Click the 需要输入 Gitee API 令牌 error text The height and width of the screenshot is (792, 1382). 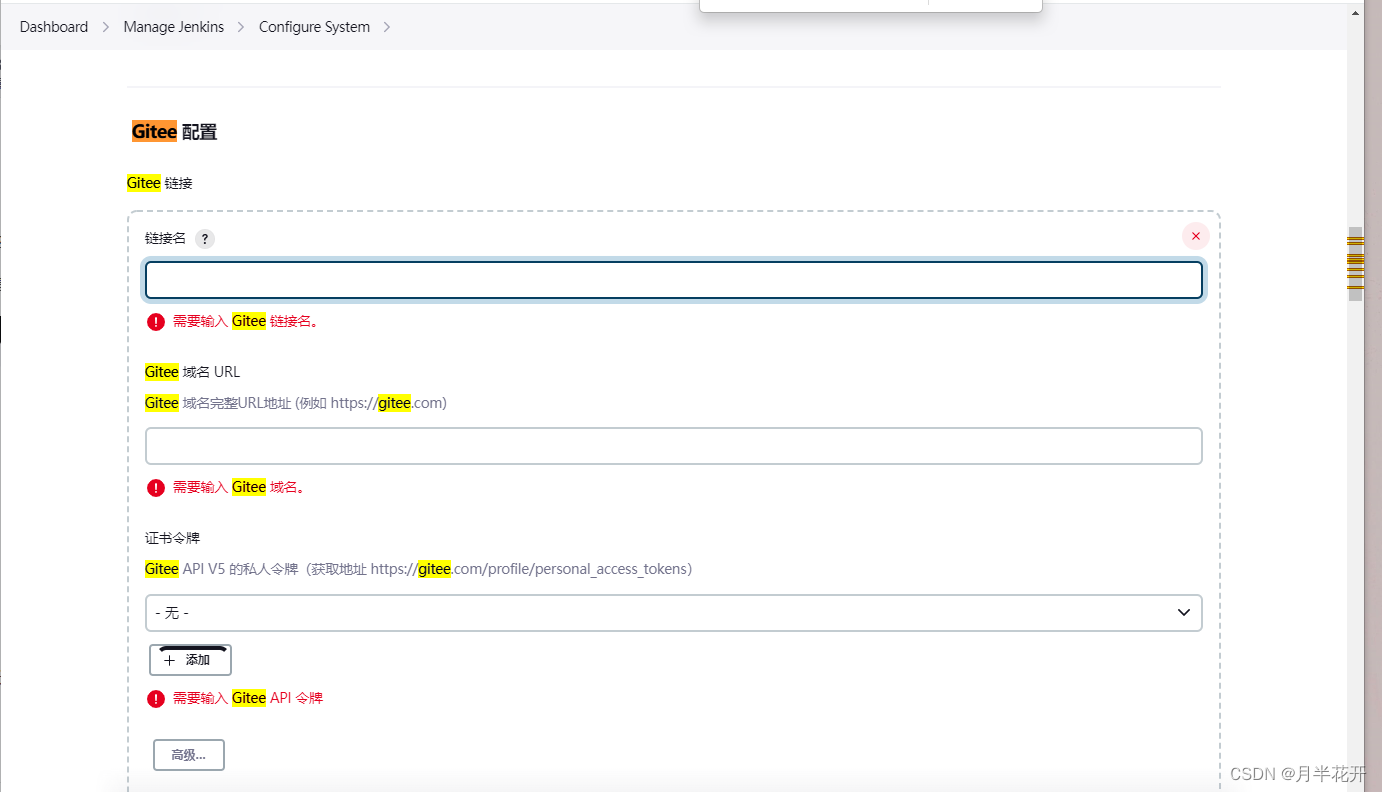248,698
